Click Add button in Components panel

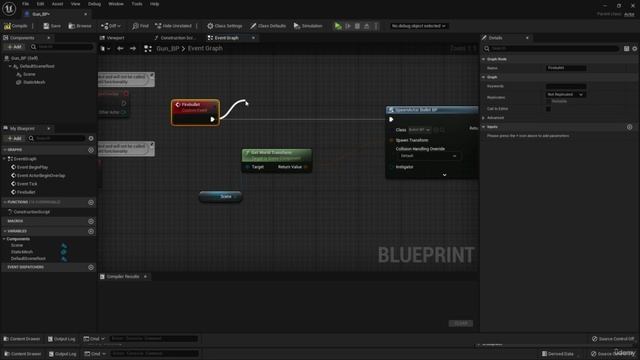(14, 47)
